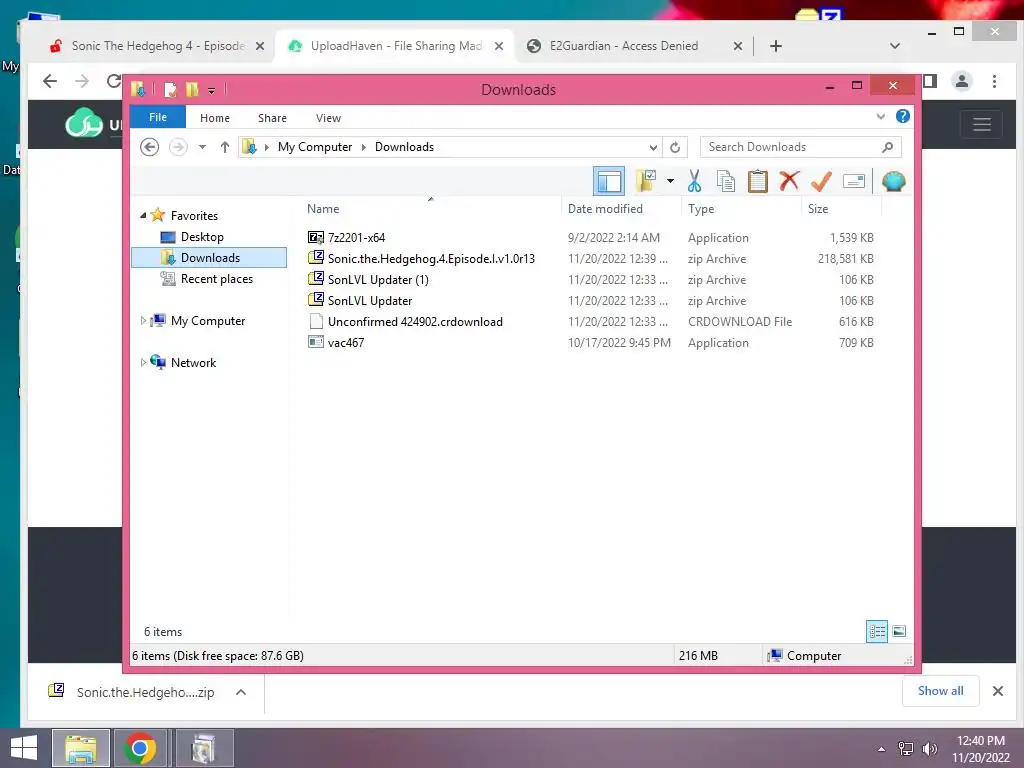The image size is (1024, 768).
Task: Select the SonLVL Updater (1) zip file
Action: pyautogui.click(x=378, y=280)
